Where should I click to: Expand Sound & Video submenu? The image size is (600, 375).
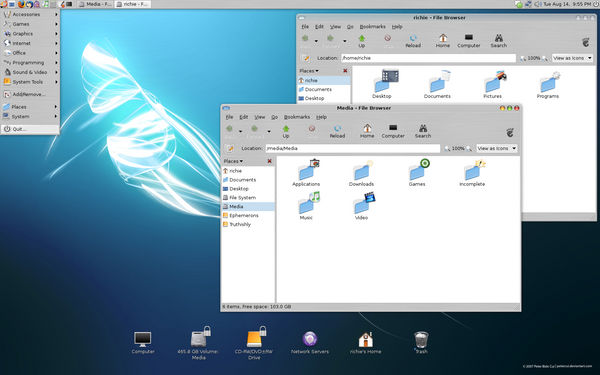pos(30,72)
